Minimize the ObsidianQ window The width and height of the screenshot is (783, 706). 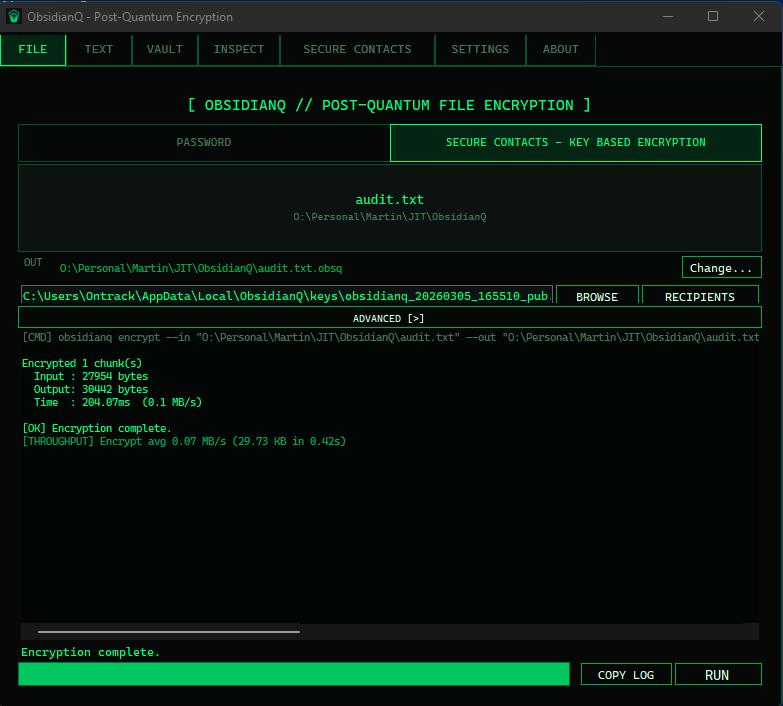pos(668,16)
